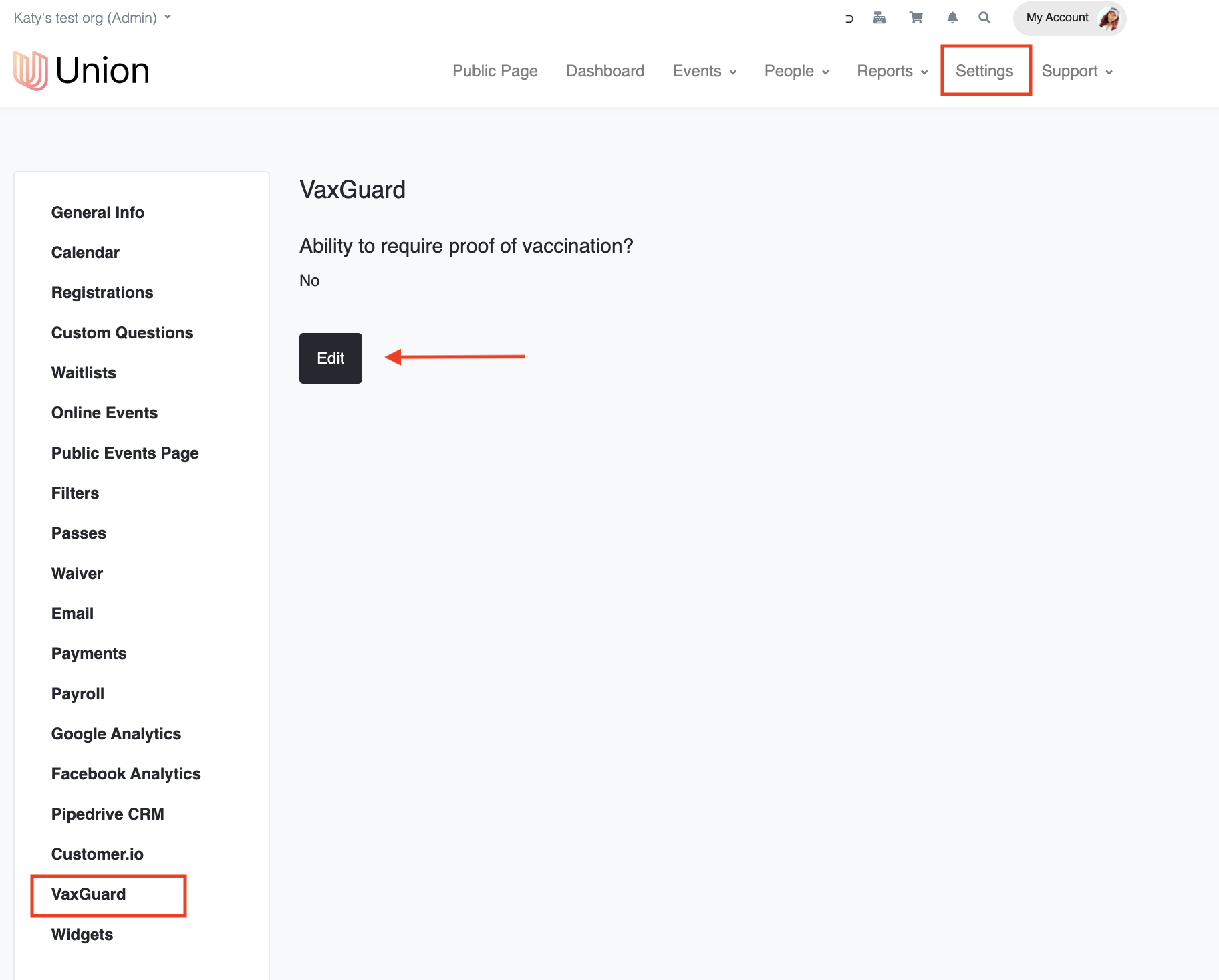Open Facebook Analytics settings
1219x980 pixels.
point(126,774)
